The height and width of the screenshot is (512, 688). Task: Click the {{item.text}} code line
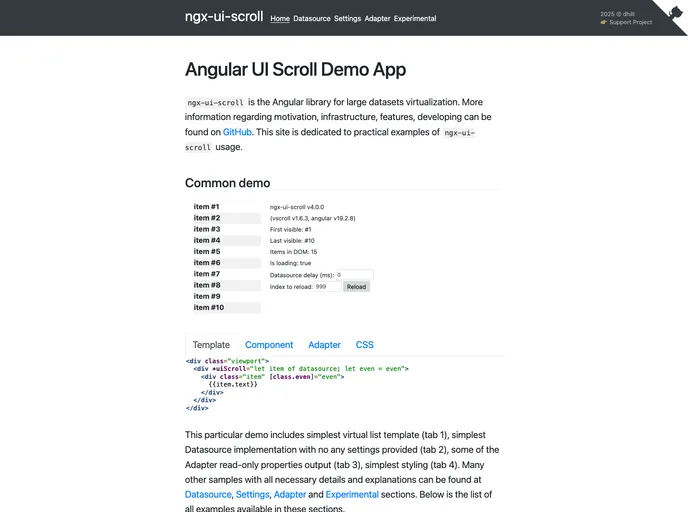(x=233, y=384)
